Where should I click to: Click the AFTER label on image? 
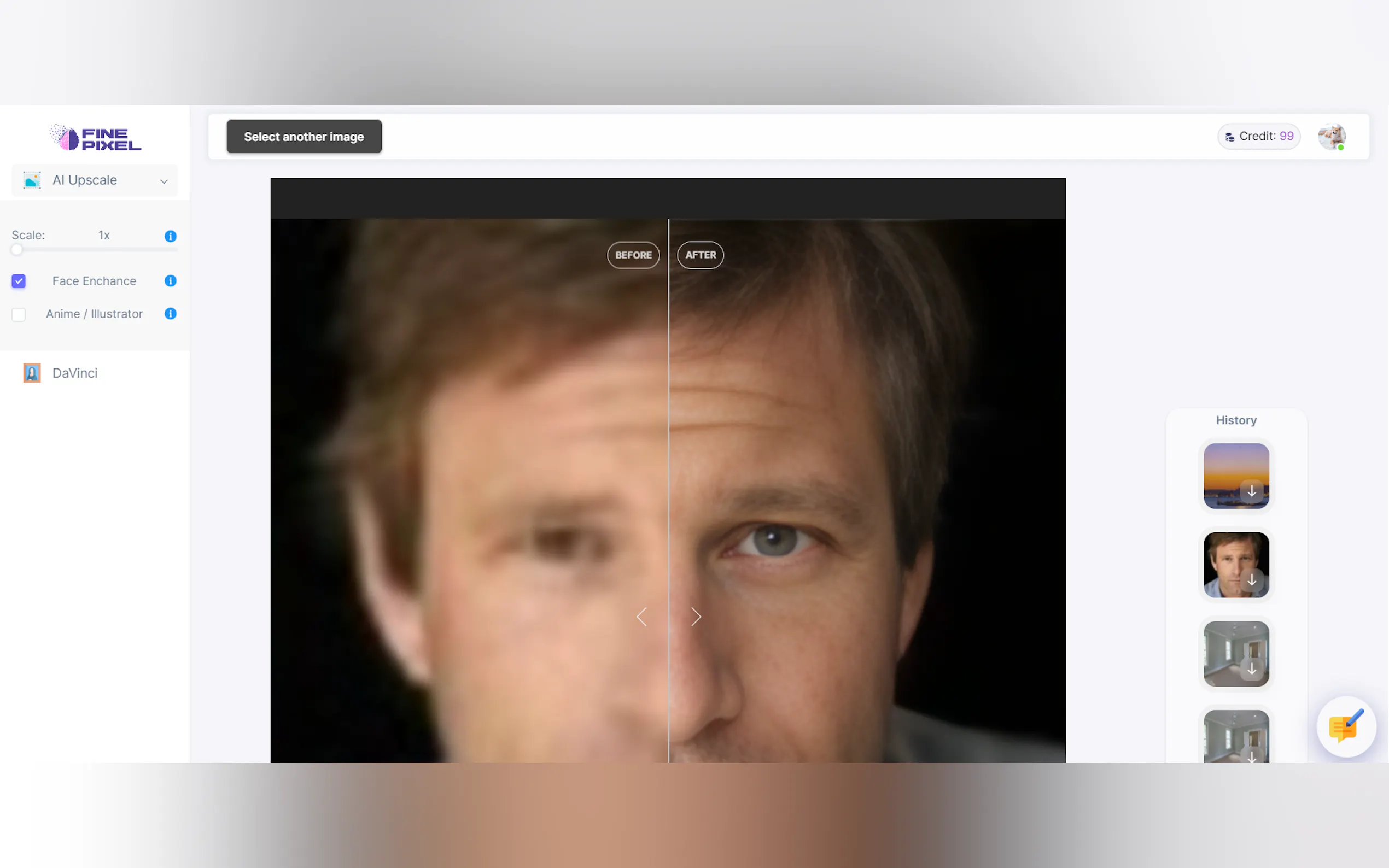pos(701,255)
